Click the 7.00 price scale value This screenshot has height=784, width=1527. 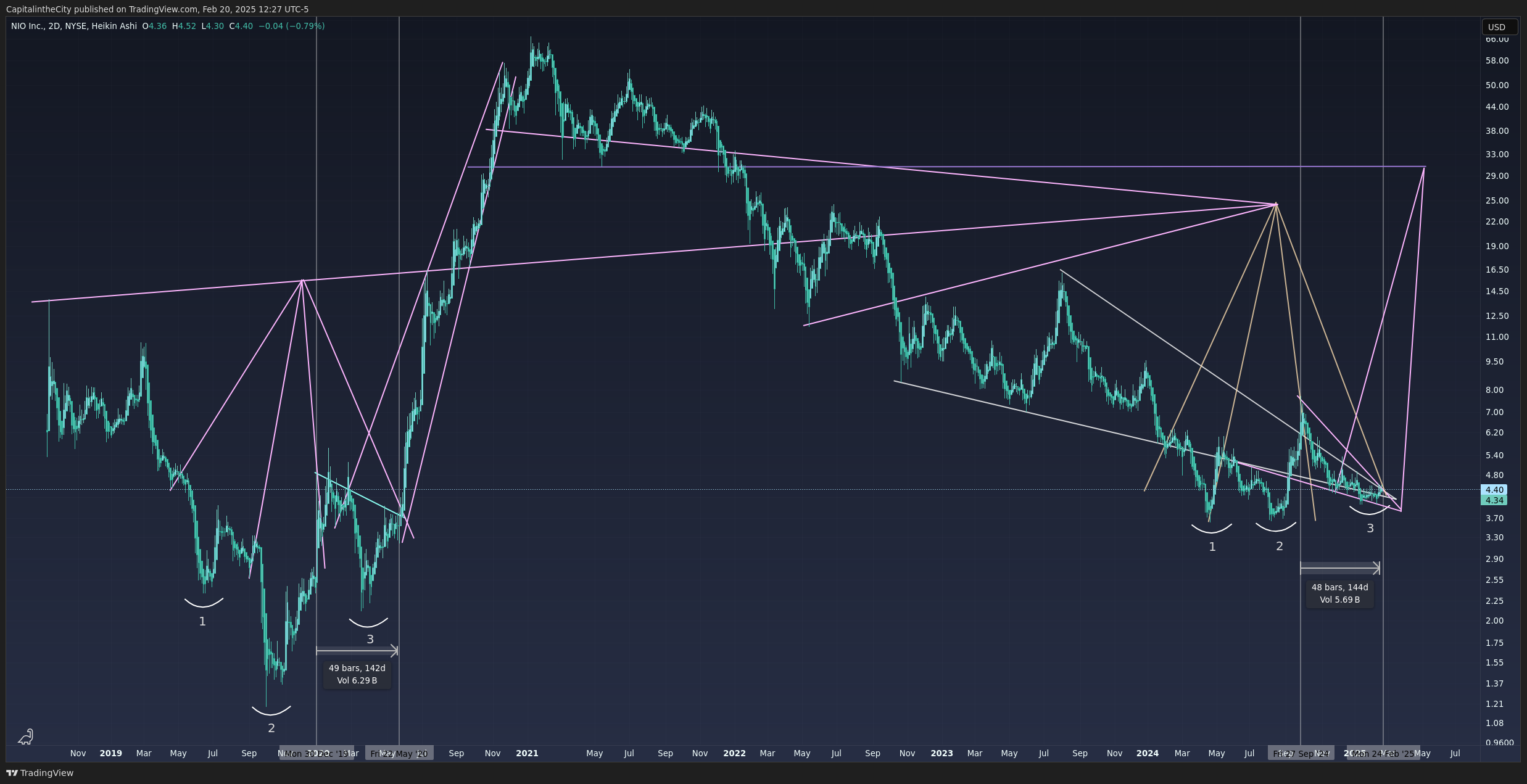pyautogui.click(x=1494, y=412)
